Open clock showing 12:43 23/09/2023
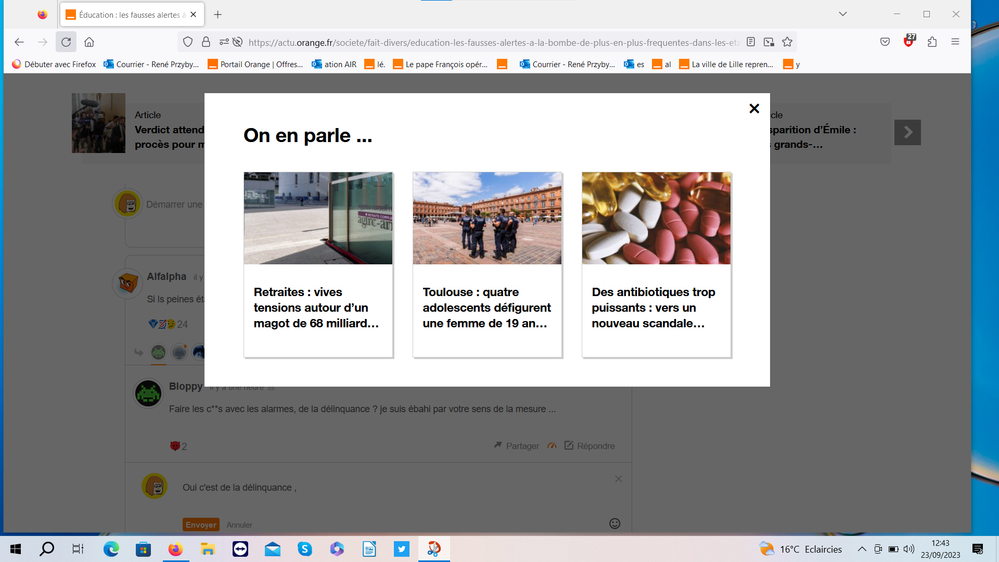 coord(940,549)
